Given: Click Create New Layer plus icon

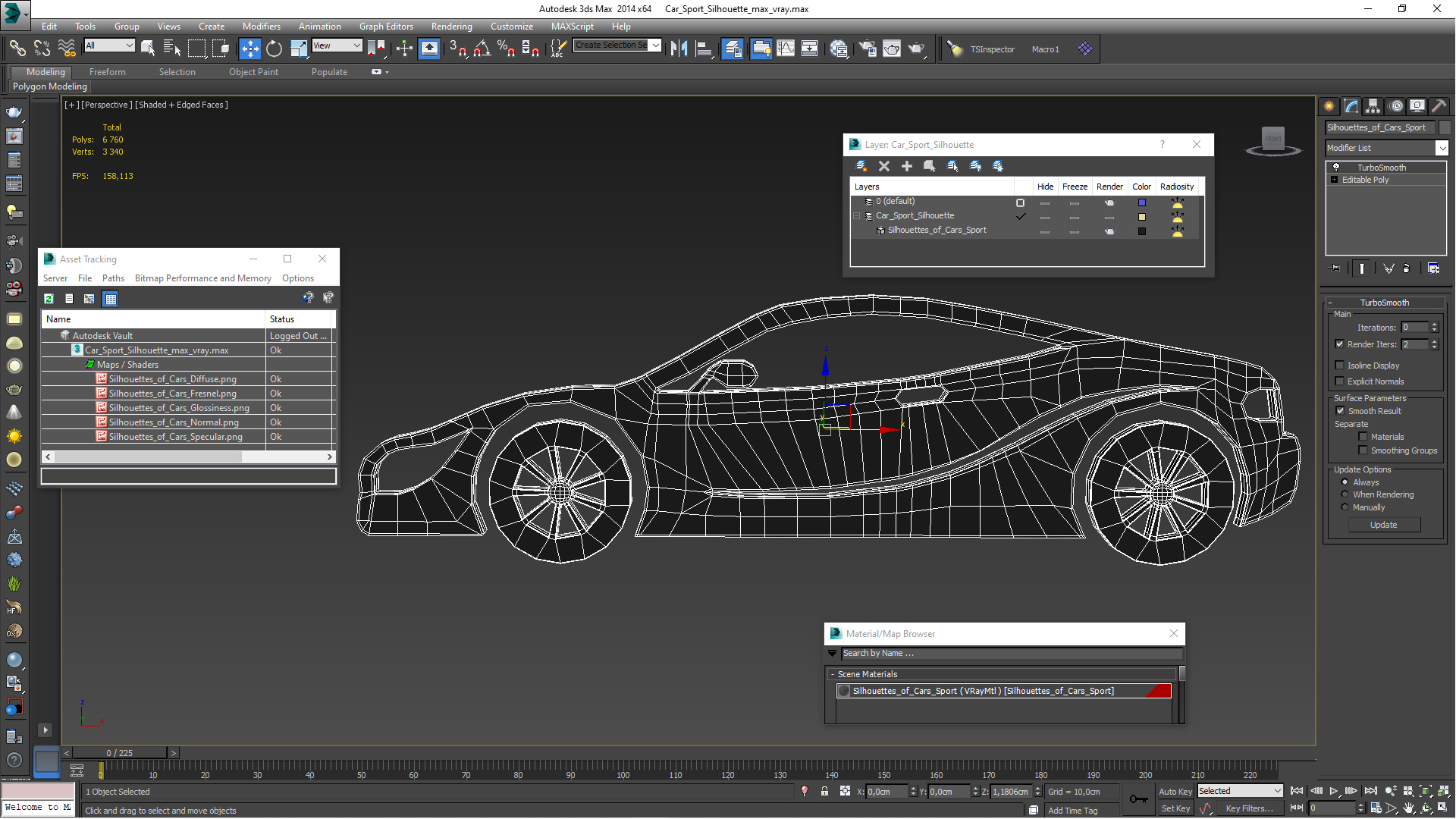Looking at the screenshot, I should [x=906, y=166].
